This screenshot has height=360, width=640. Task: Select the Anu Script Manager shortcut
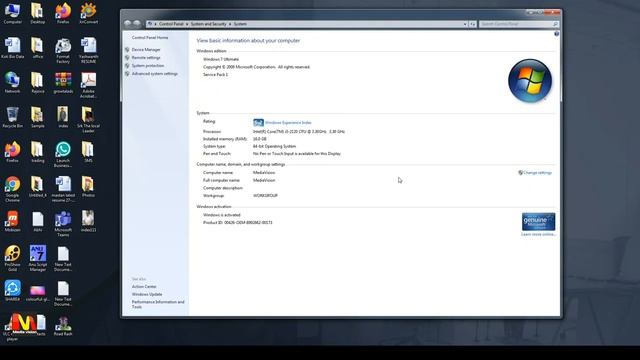pos(38,258)
